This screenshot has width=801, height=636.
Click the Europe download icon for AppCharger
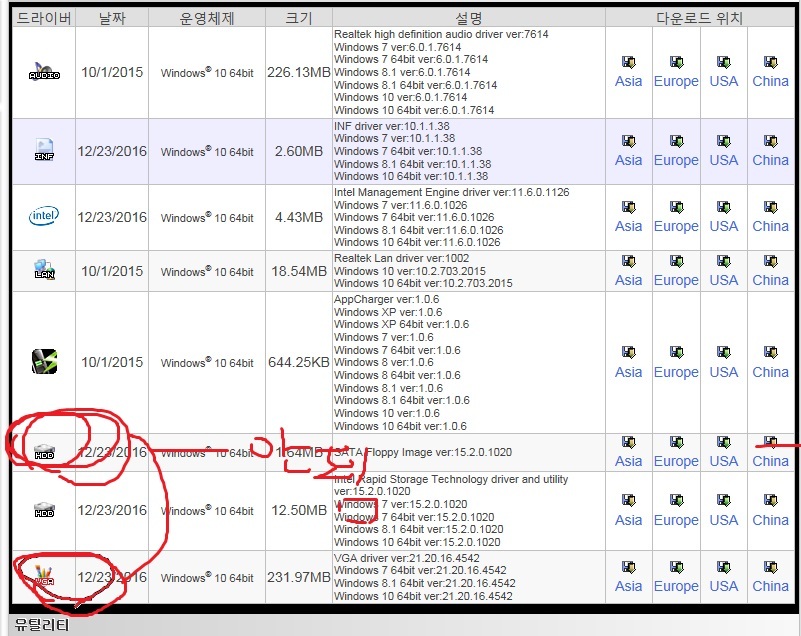point(676,352)
